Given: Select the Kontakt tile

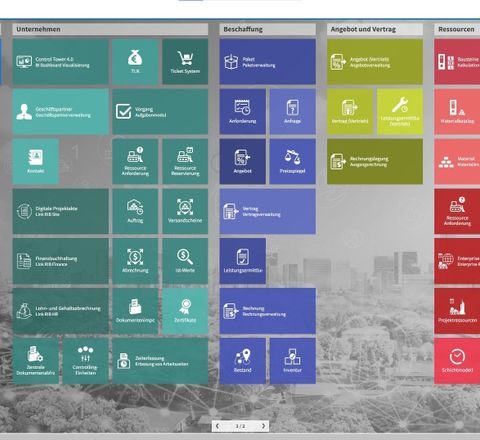Looking at the screenshot, I should coord(36,161).
